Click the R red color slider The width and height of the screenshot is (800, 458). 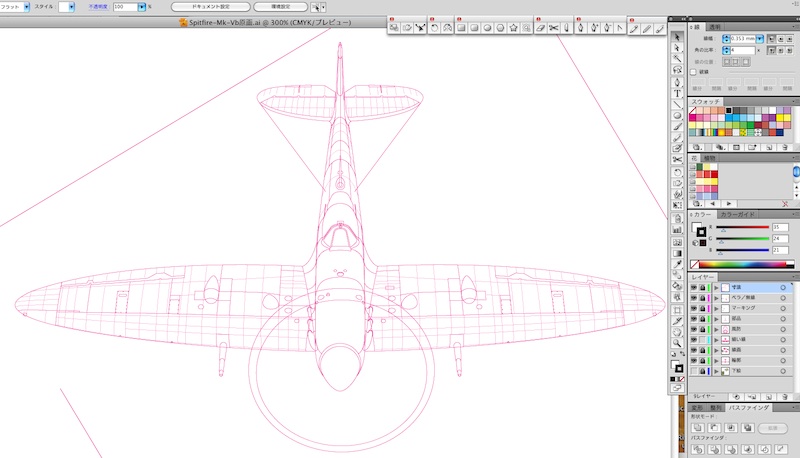point(743,227)
